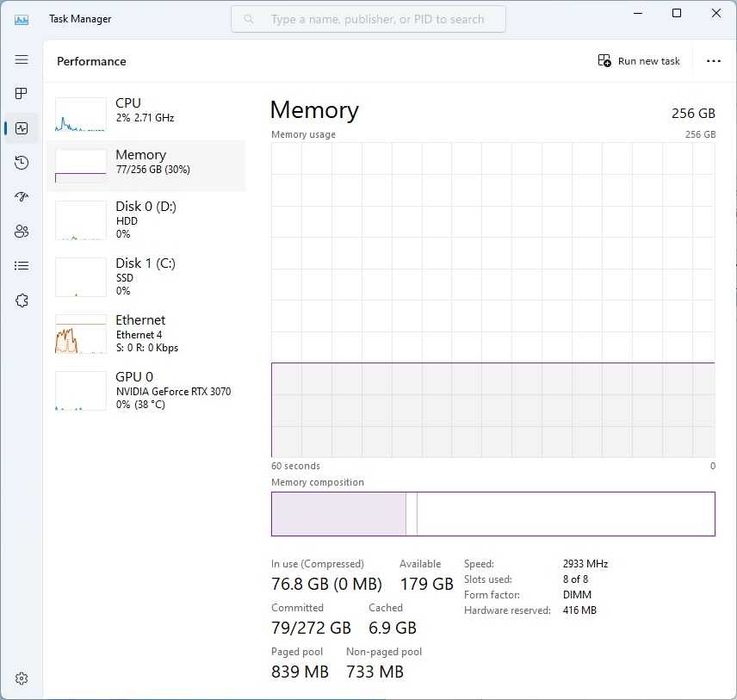Click the Memory usage label

[x=304, y=134]
